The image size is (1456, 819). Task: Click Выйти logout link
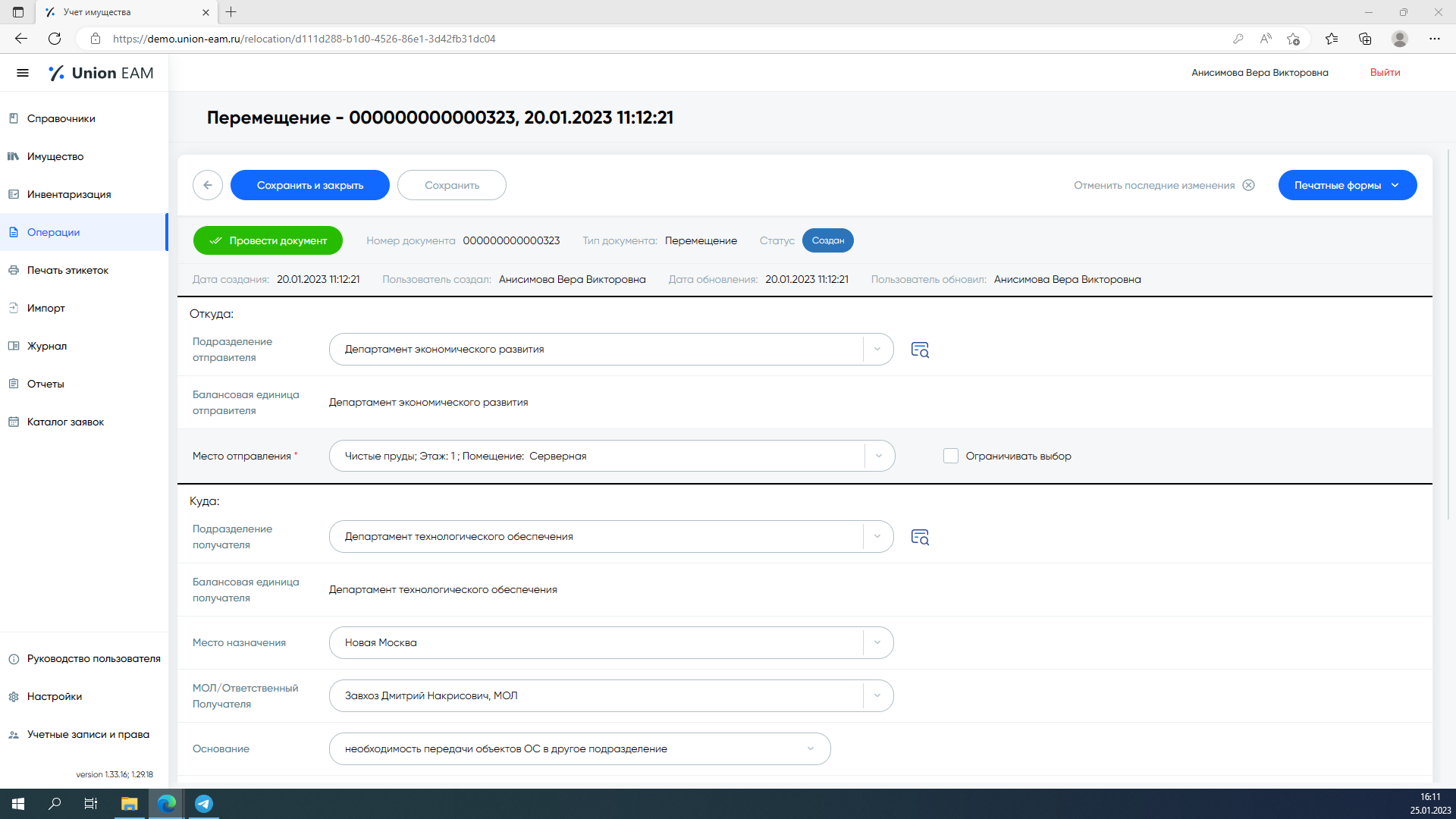point(1385,73)
